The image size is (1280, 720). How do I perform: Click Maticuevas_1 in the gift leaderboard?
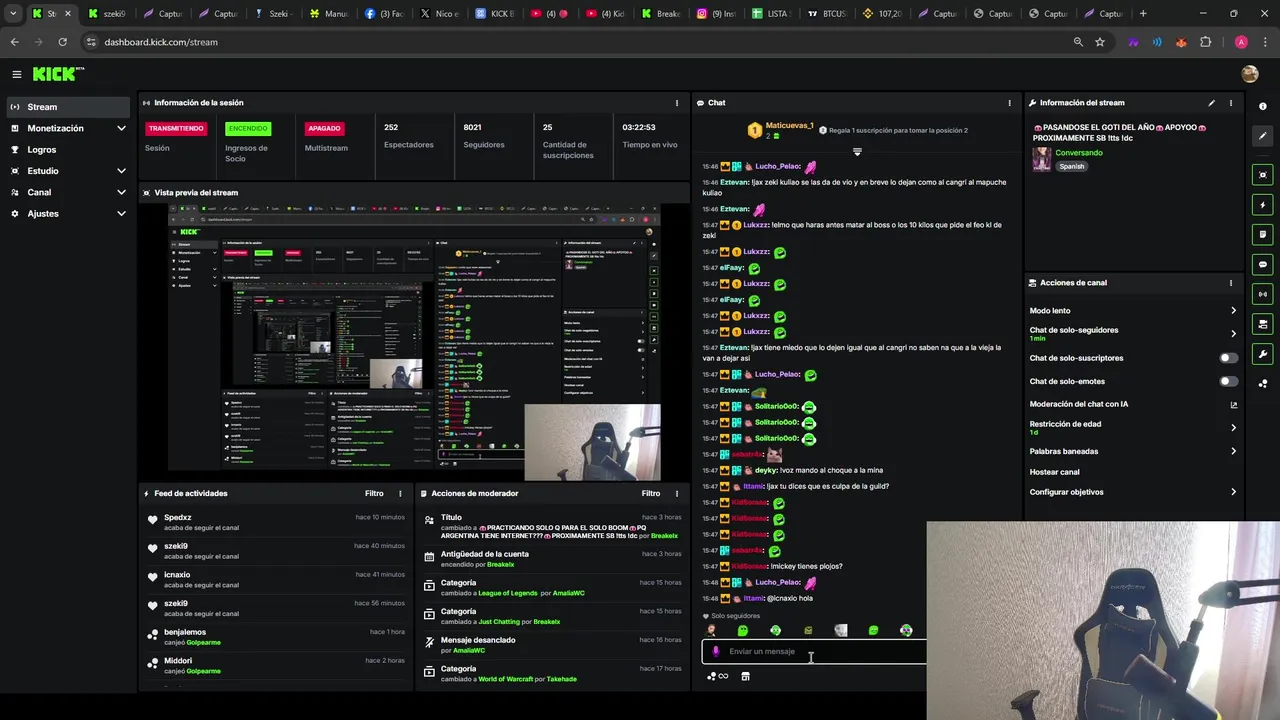[x=789, y=125]
